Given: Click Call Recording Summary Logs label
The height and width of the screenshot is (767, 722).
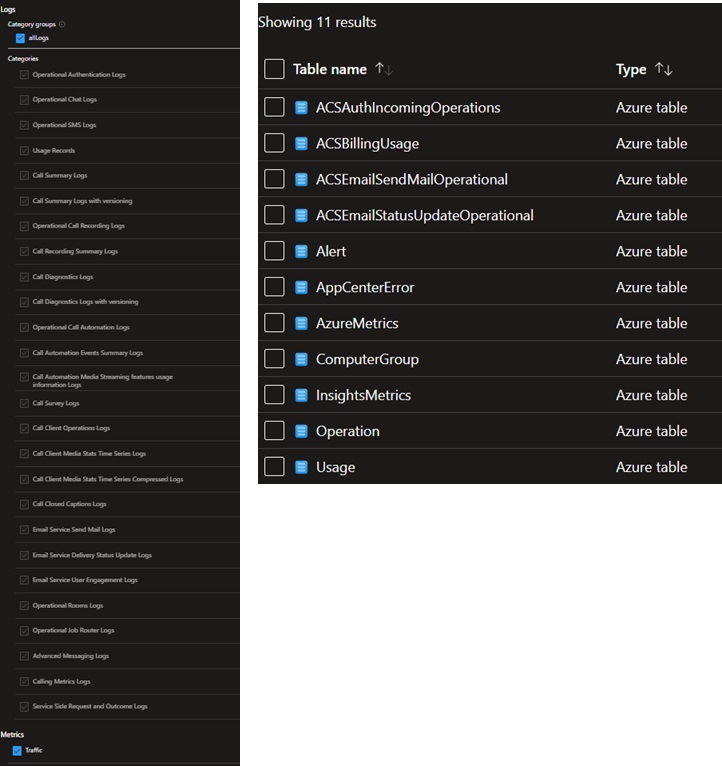Looking at the screenshot, I should 75,251.
